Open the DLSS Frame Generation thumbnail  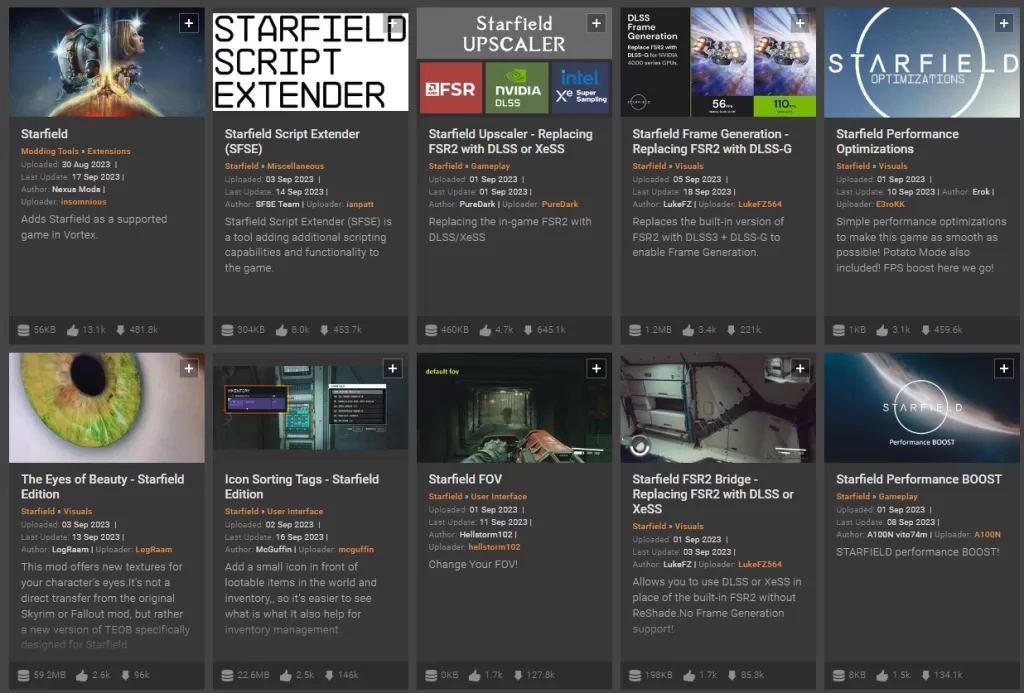point(718,62)
